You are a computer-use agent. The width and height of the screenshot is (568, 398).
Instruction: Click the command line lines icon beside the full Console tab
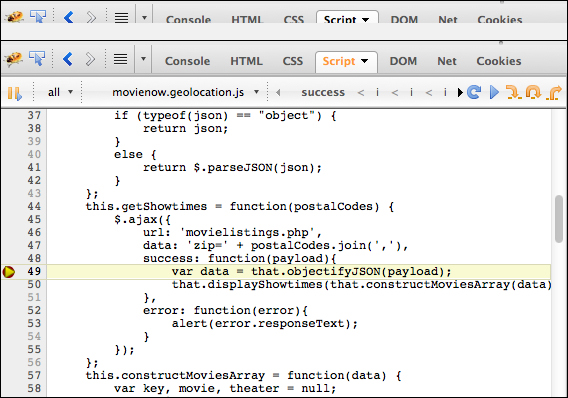[120, 59]
